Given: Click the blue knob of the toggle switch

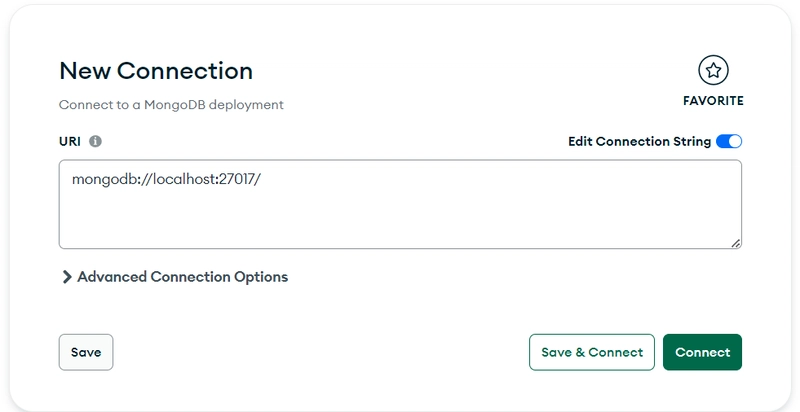Looking at the screenshot, I should click(x=735, y=142).
